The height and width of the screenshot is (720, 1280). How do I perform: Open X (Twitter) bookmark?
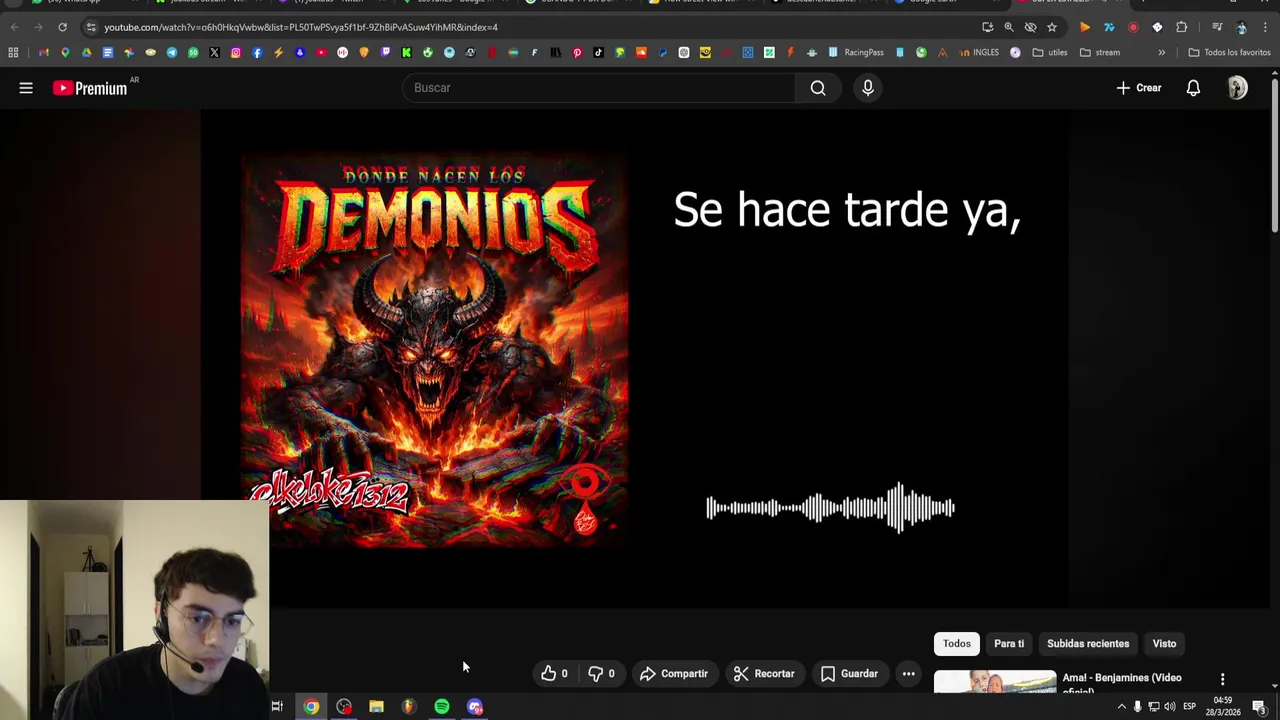click(x=214, y=52)
